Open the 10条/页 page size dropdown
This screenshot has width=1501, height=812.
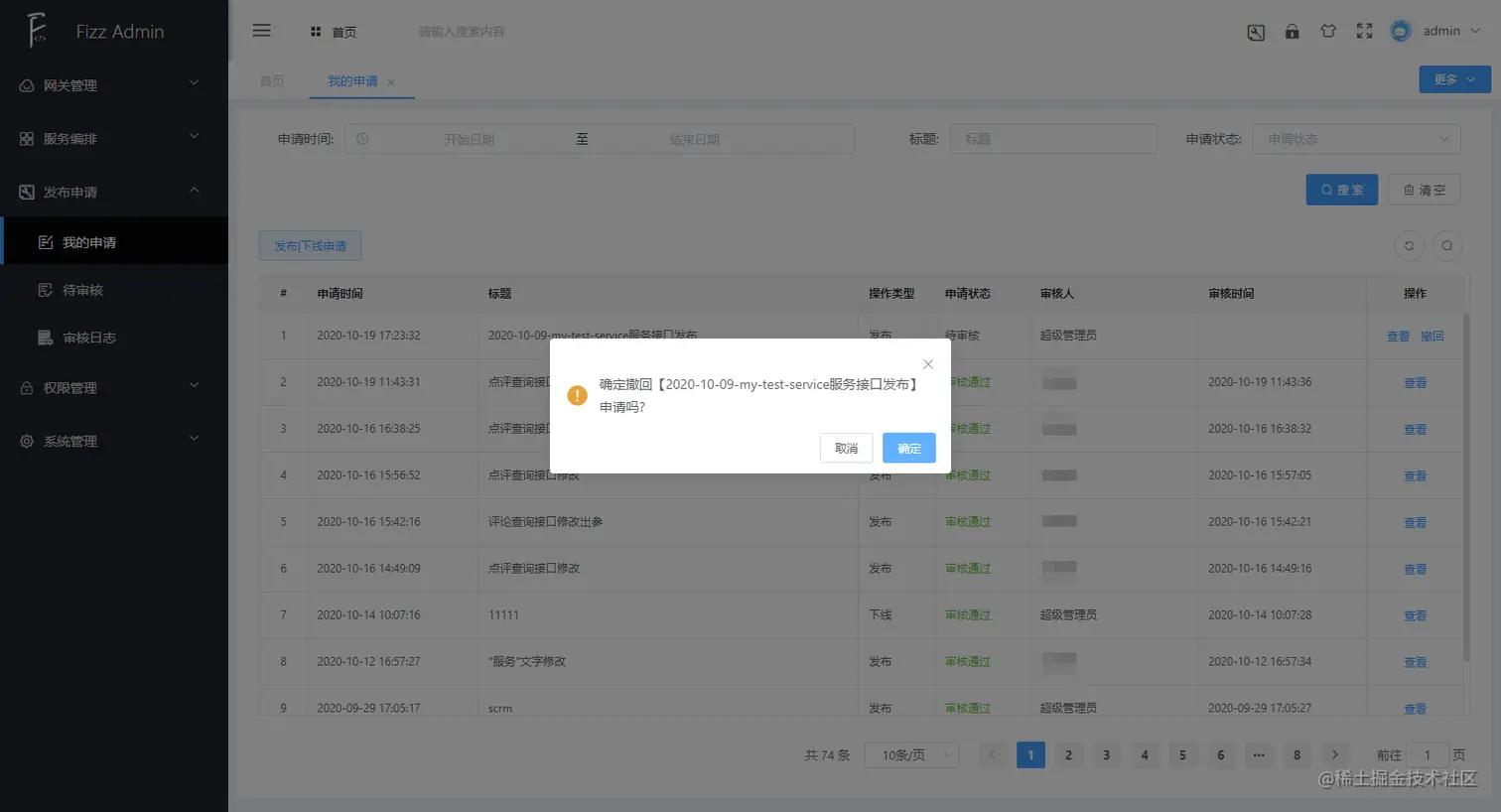point(911,755)
